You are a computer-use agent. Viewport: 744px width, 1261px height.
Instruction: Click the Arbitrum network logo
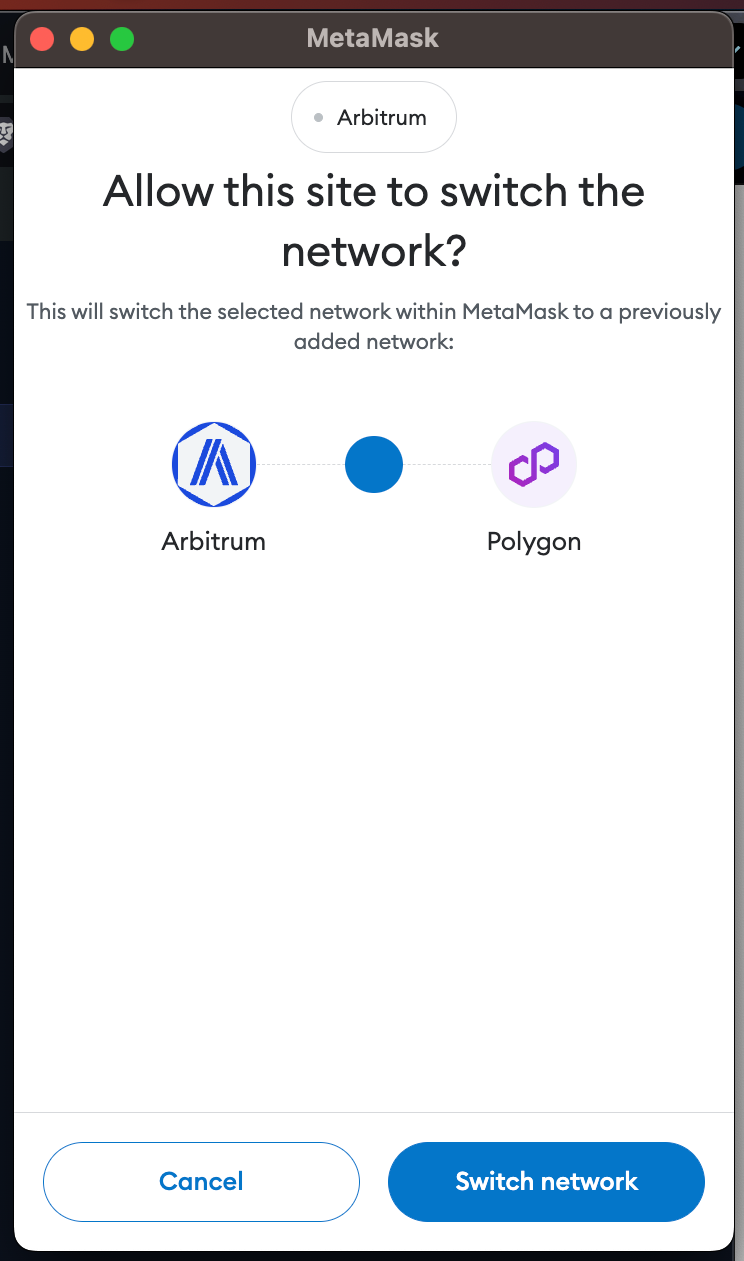pos(213,465)
